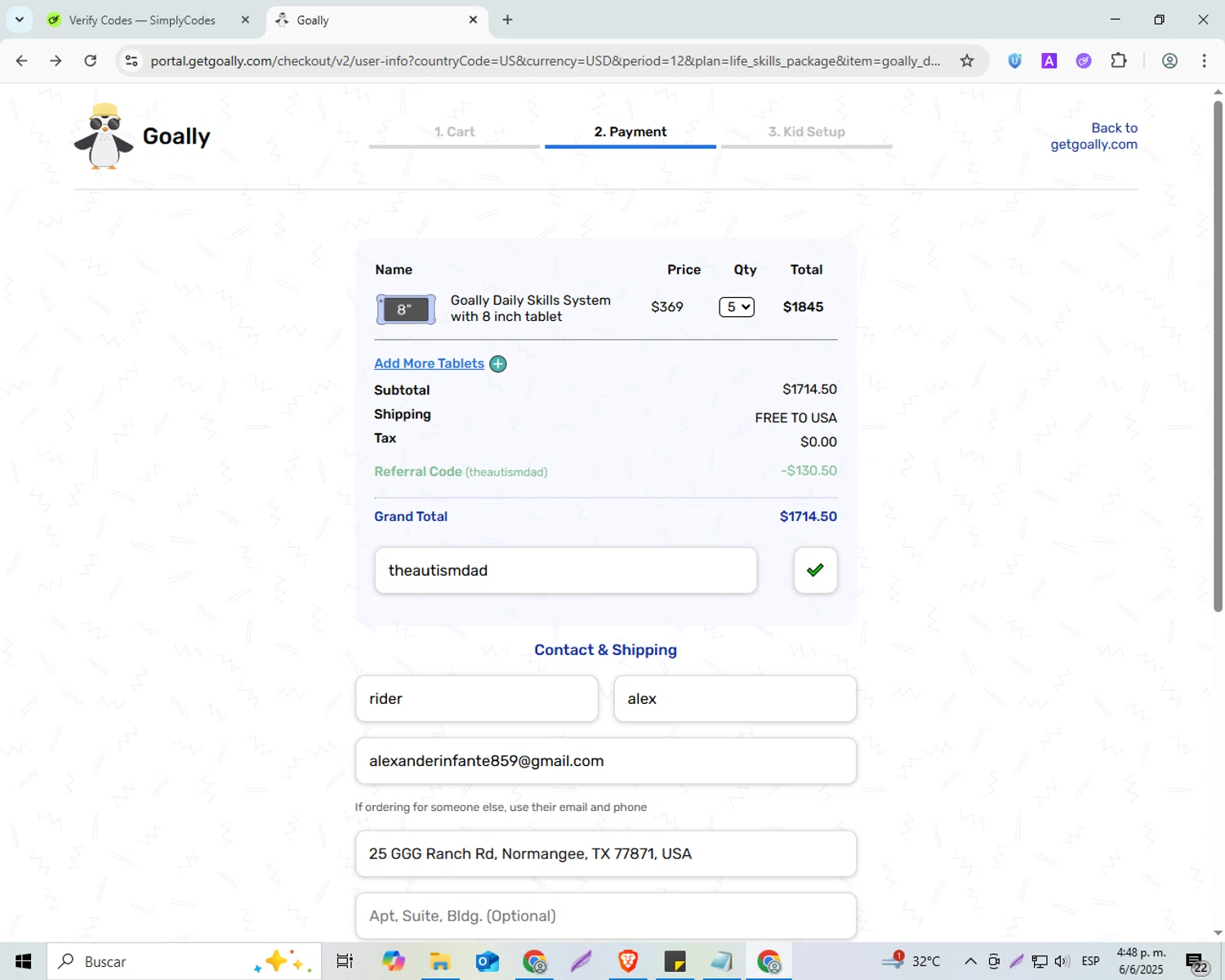
Task: Reload the current page
Action: pyautogui.click(x=91, y=60)
